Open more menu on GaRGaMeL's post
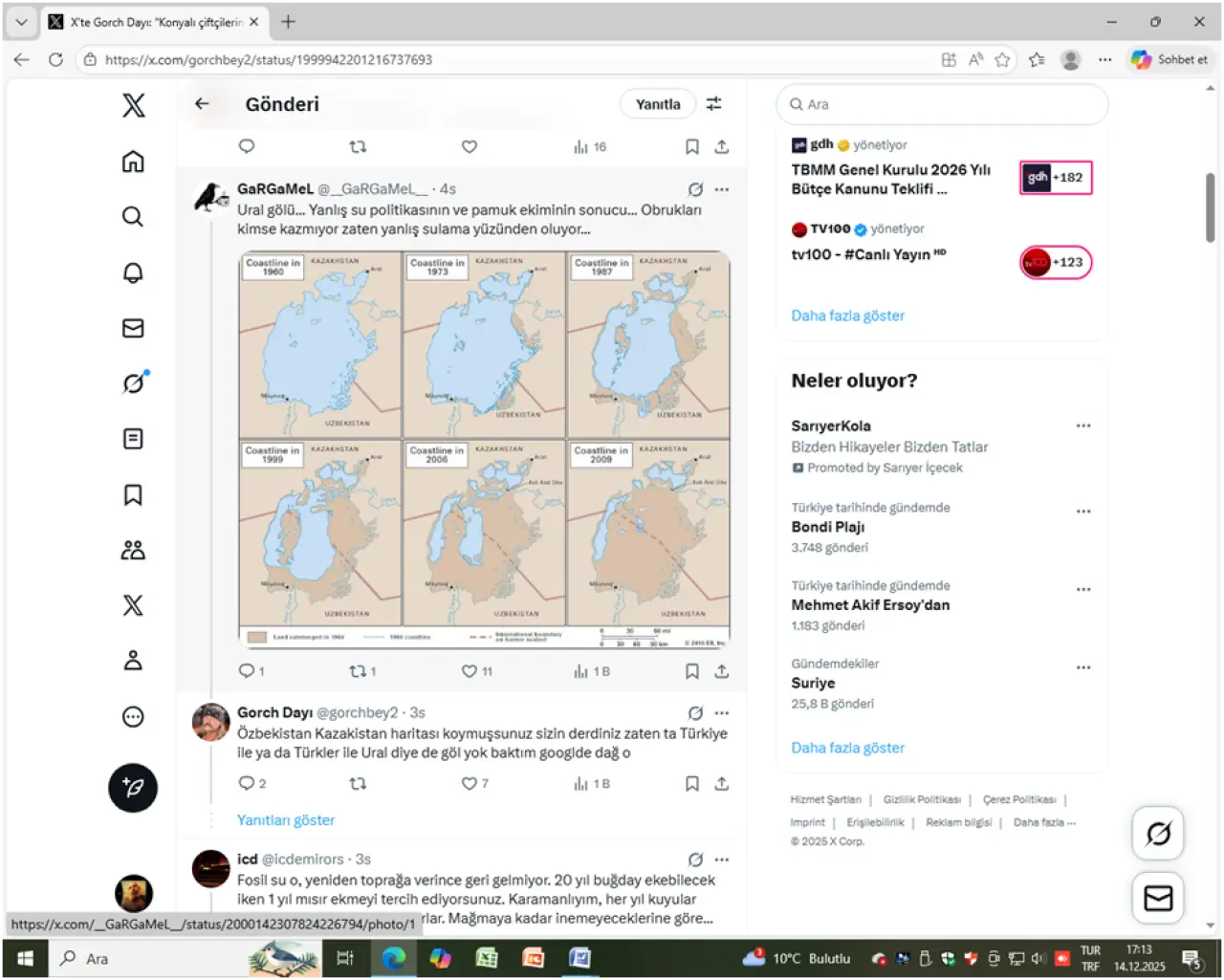The width and height of the screenshot is (1224, 980). click(x=722, y=189)
